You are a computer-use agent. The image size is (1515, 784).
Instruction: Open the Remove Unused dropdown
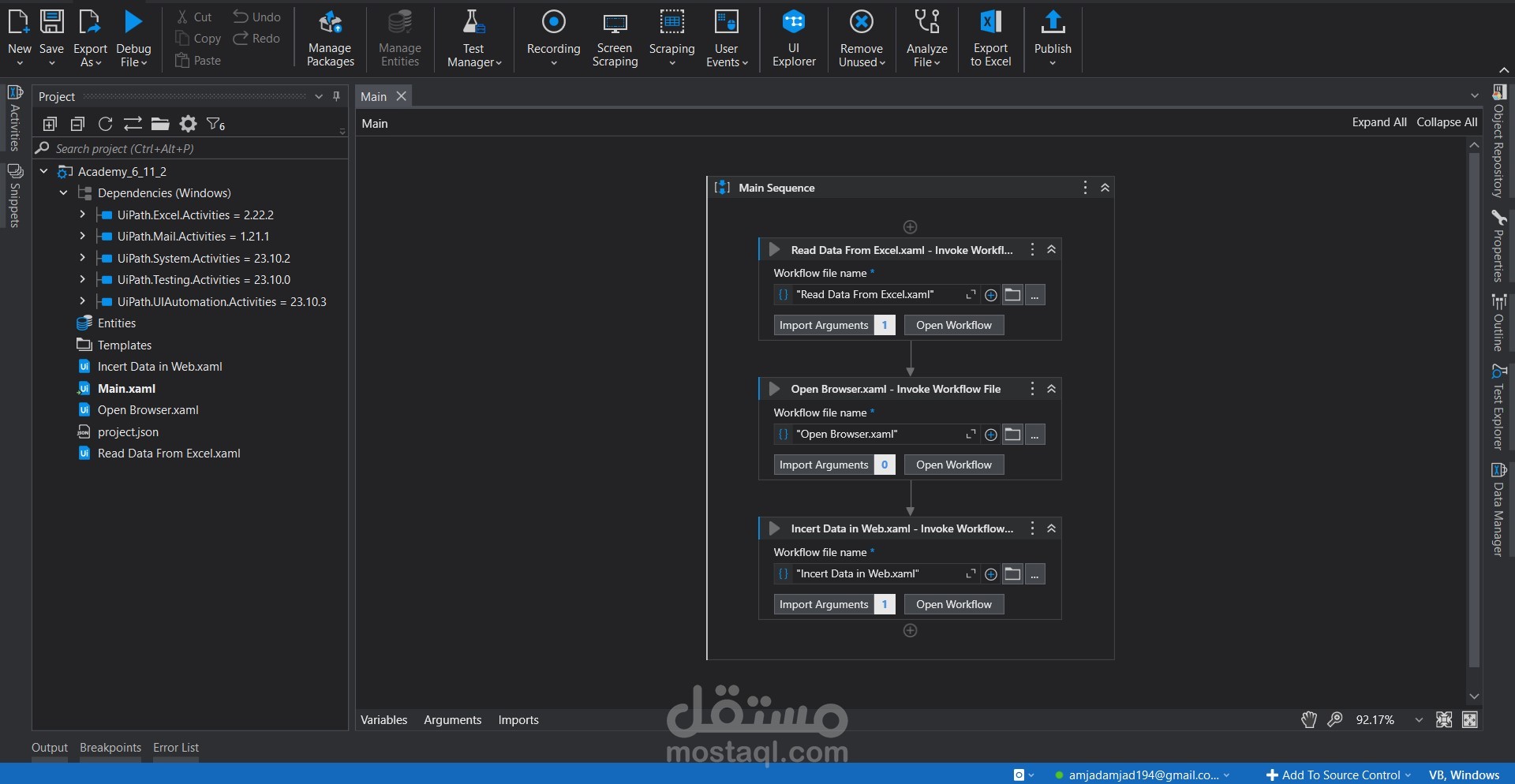[x=882, y=62]
